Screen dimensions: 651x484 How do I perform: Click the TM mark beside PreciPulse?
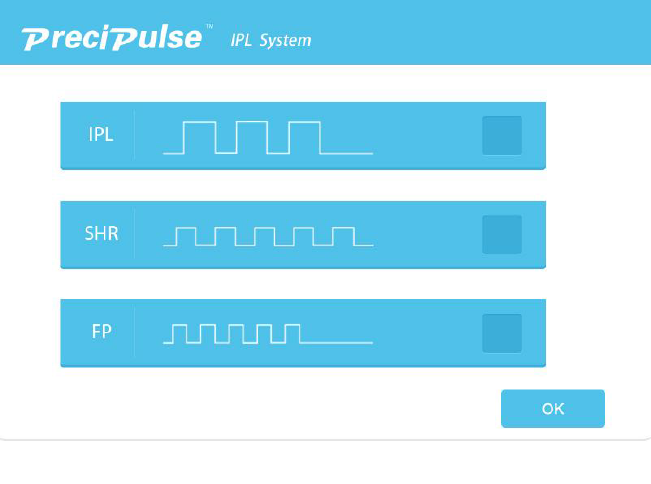tap(210, 27)
